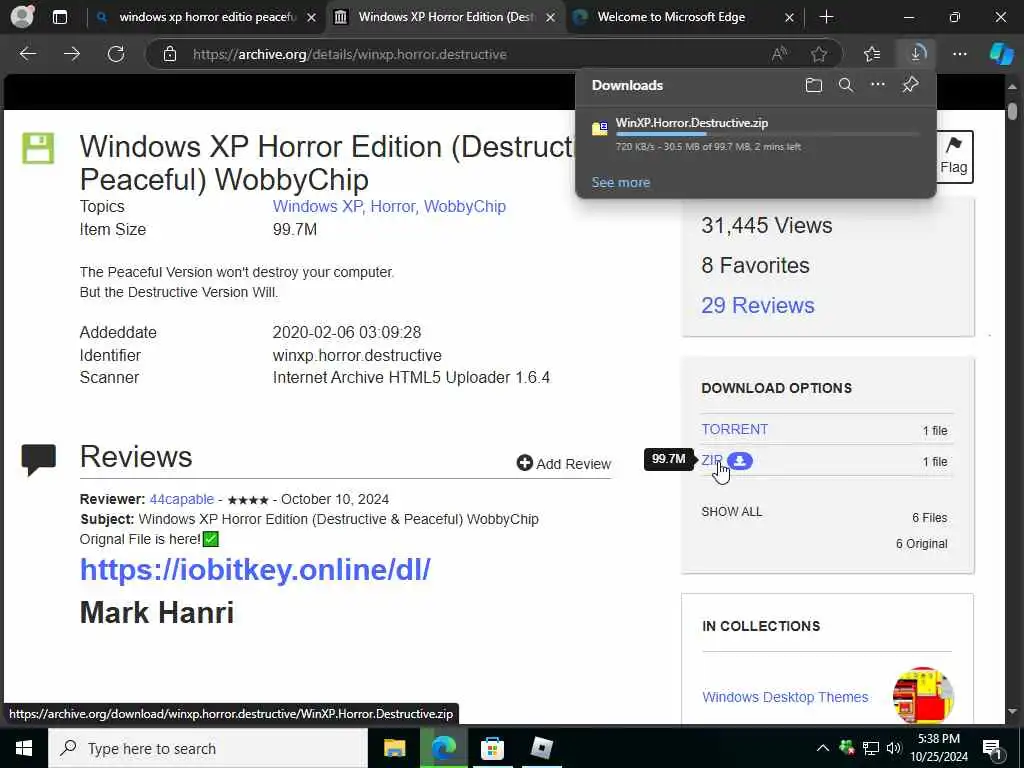This screenshot has height=768, width=1024.
Task: Open the notification center icon
Action: point(993,748)
